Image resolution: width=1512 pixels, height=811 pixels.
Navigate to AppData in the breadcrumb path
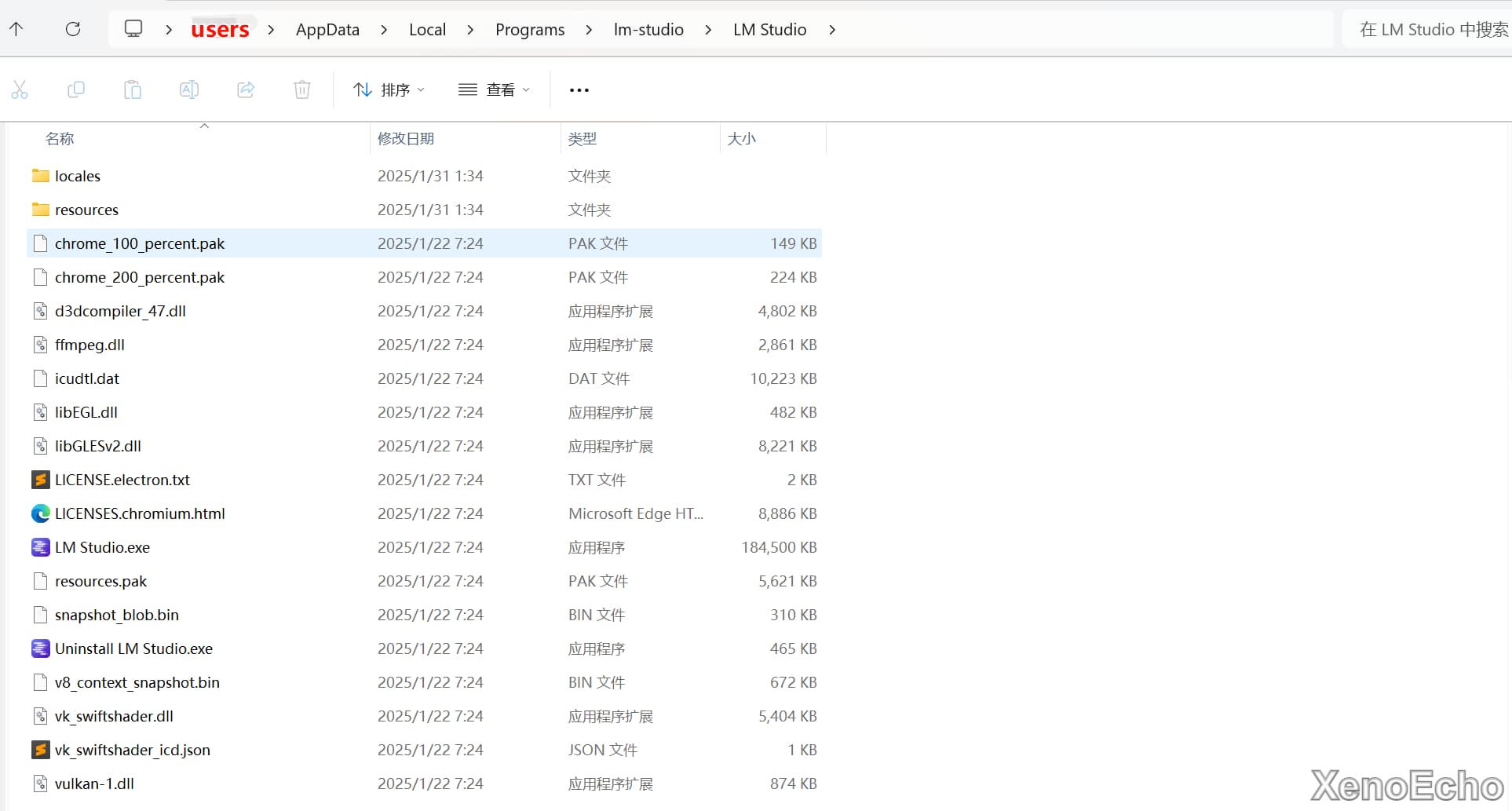pos(327,30)
